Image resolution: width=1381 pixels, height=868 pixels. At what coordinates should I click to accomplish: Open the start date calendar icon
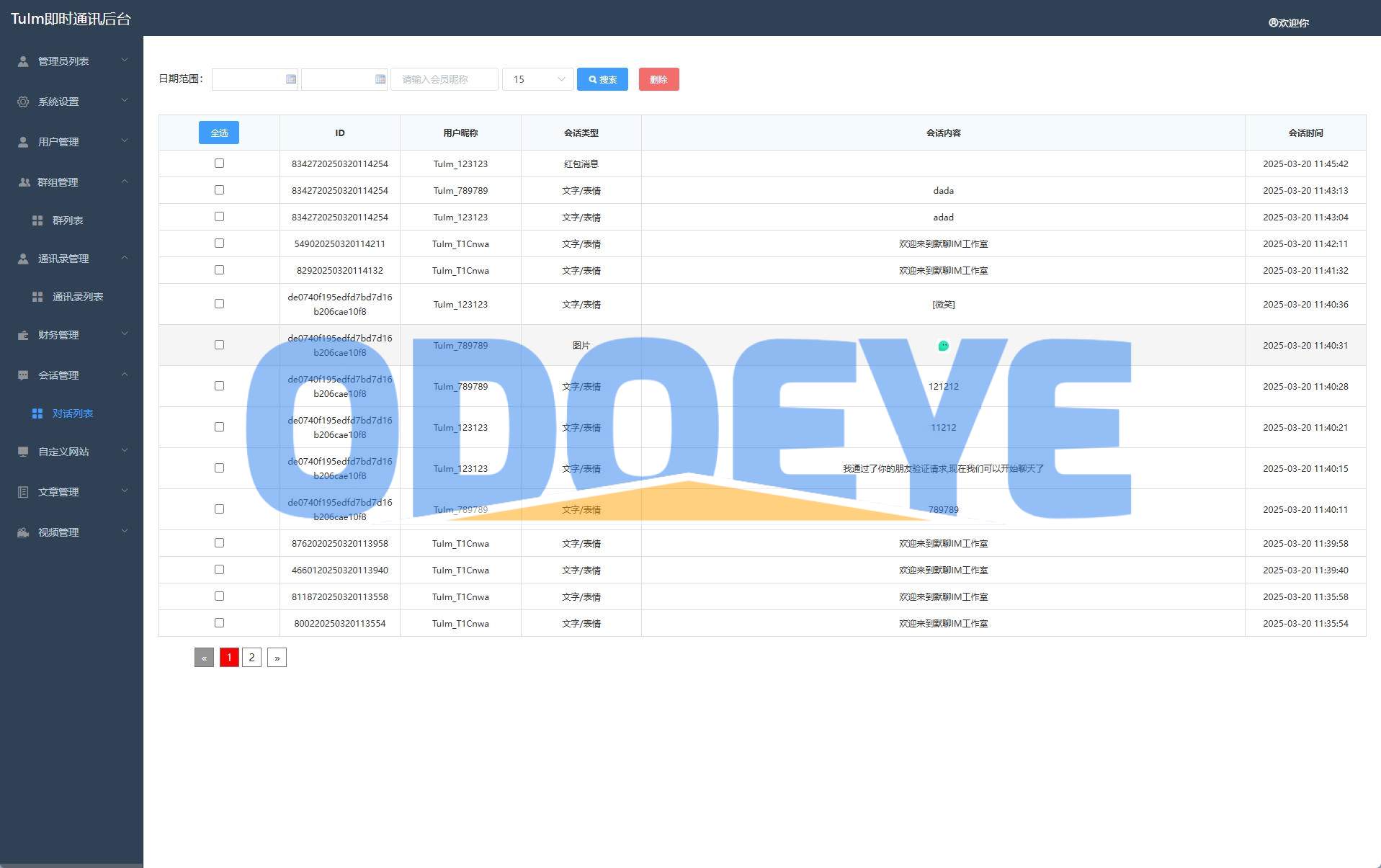pos(291,79)
